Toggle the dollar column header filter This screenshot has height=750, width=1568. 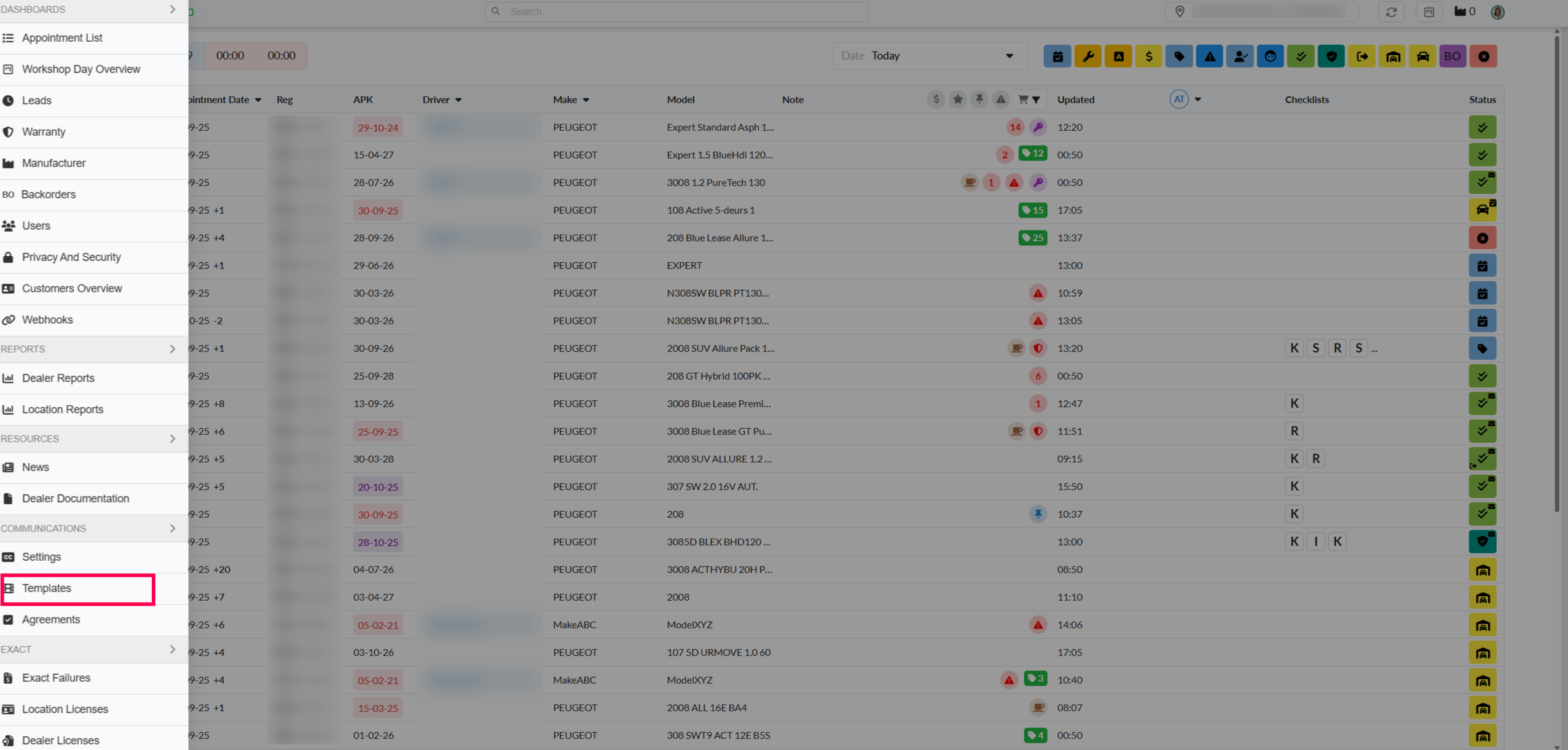point(936,100)
